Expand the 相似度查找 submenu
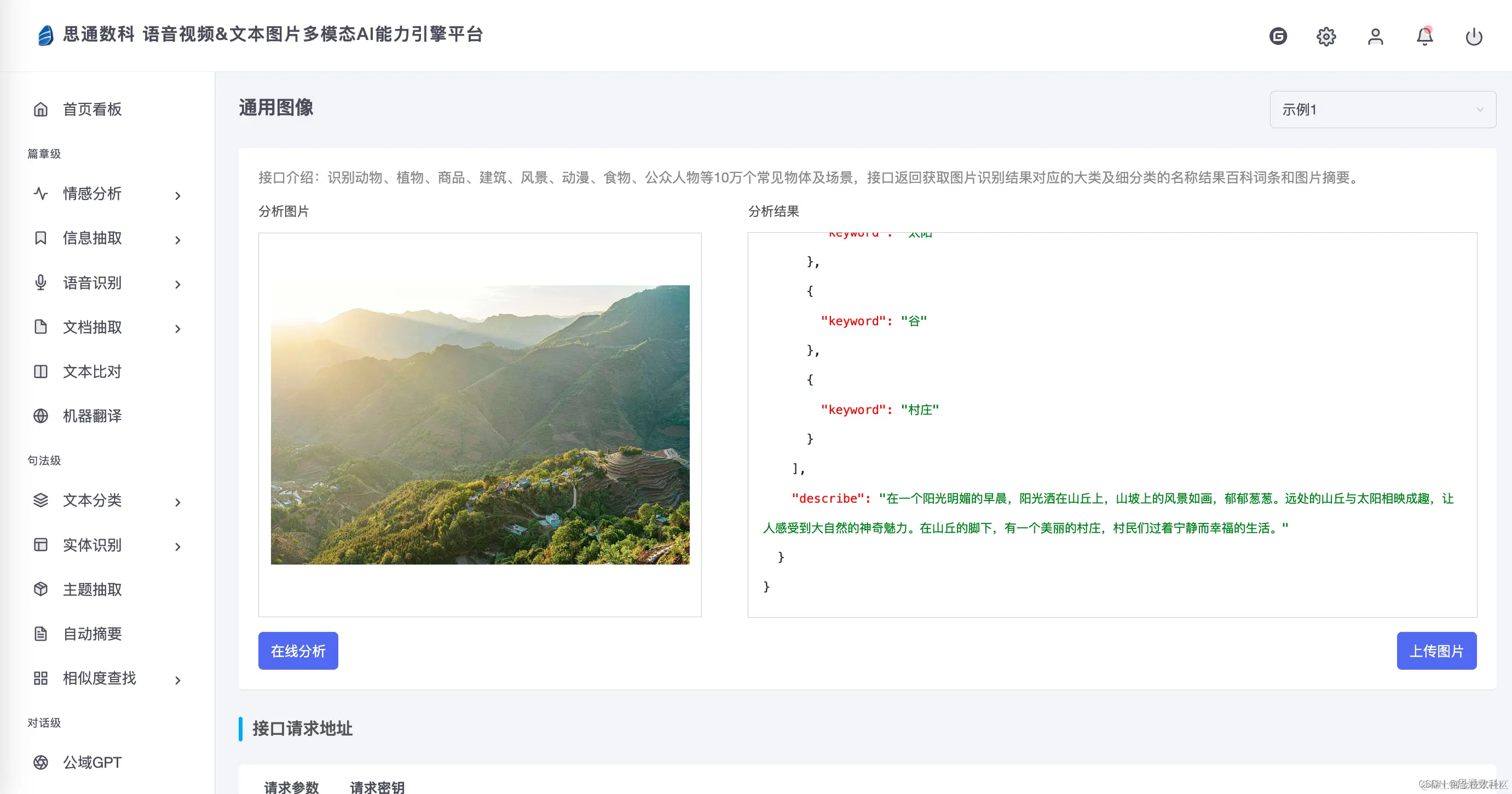The height and width of the screenshot is (794, 1512). 177,680
